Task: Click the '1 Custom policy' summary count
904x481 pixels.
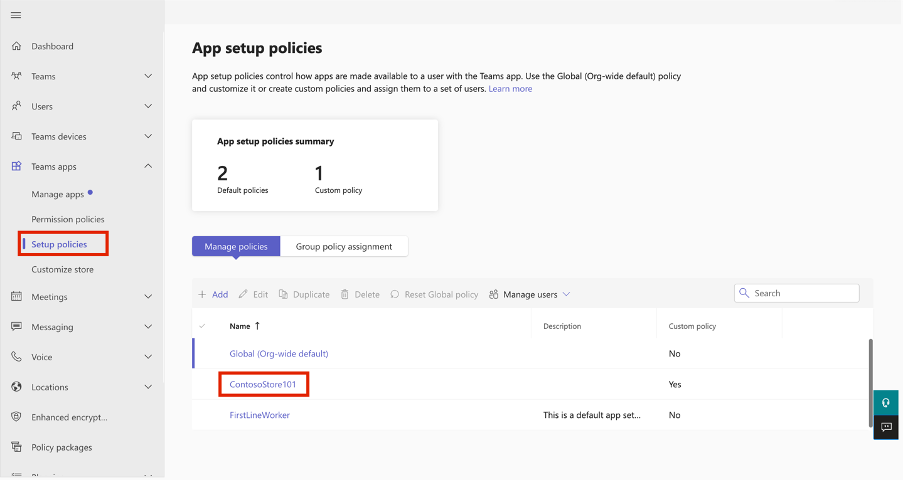Action: click(x=338, y=179)
